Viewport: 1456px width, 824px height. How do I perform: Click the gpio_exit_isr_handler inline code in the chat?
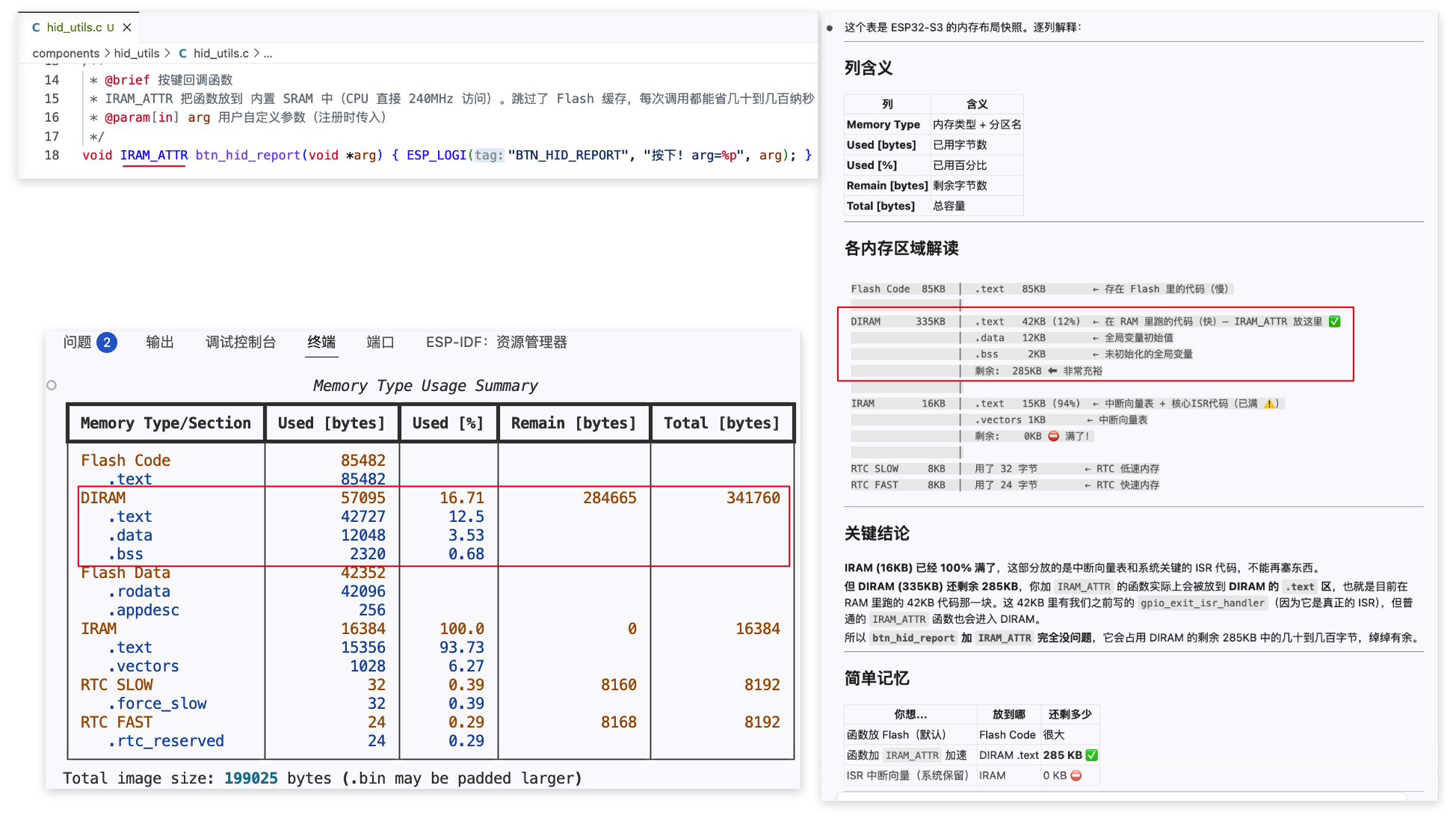[1203, 603]
